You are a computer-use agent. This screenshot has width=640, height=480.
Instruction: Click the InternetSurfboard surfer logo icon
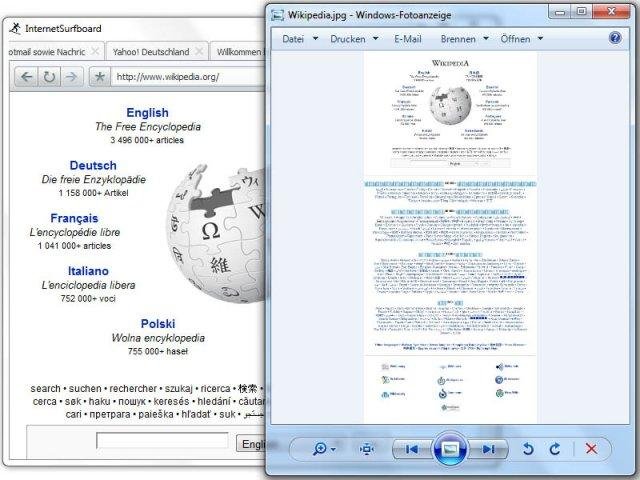click(15, 29)
